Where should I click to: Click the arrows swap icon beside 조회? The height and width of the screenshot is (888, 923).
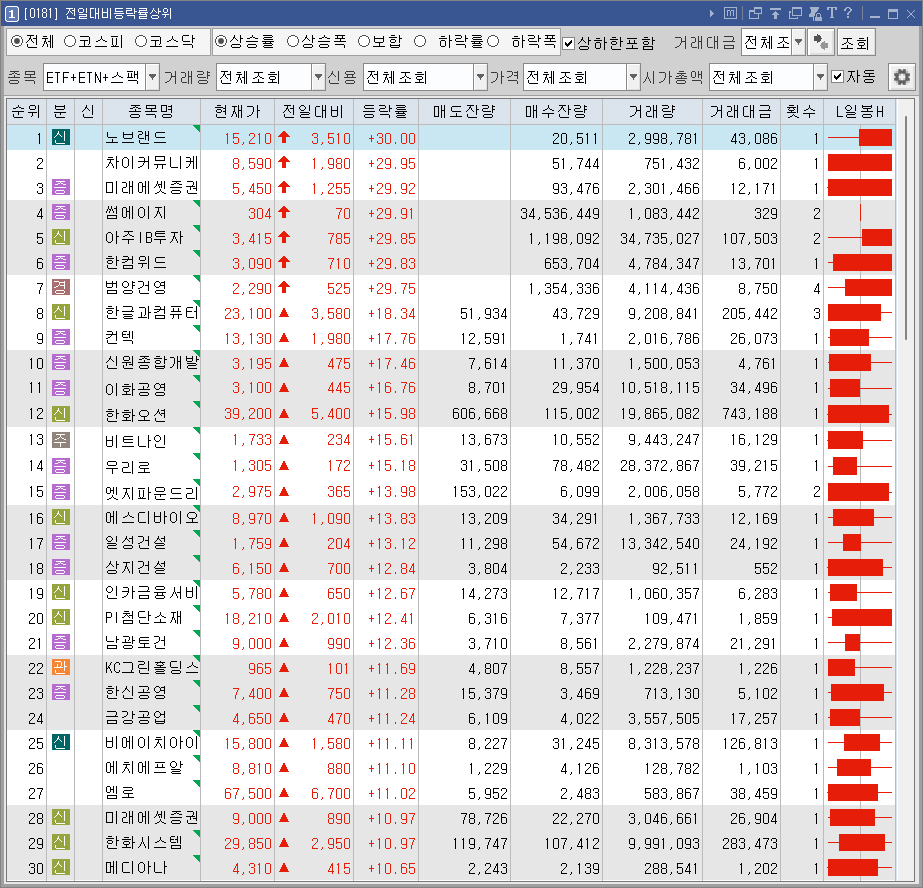[x=820, y=42]
